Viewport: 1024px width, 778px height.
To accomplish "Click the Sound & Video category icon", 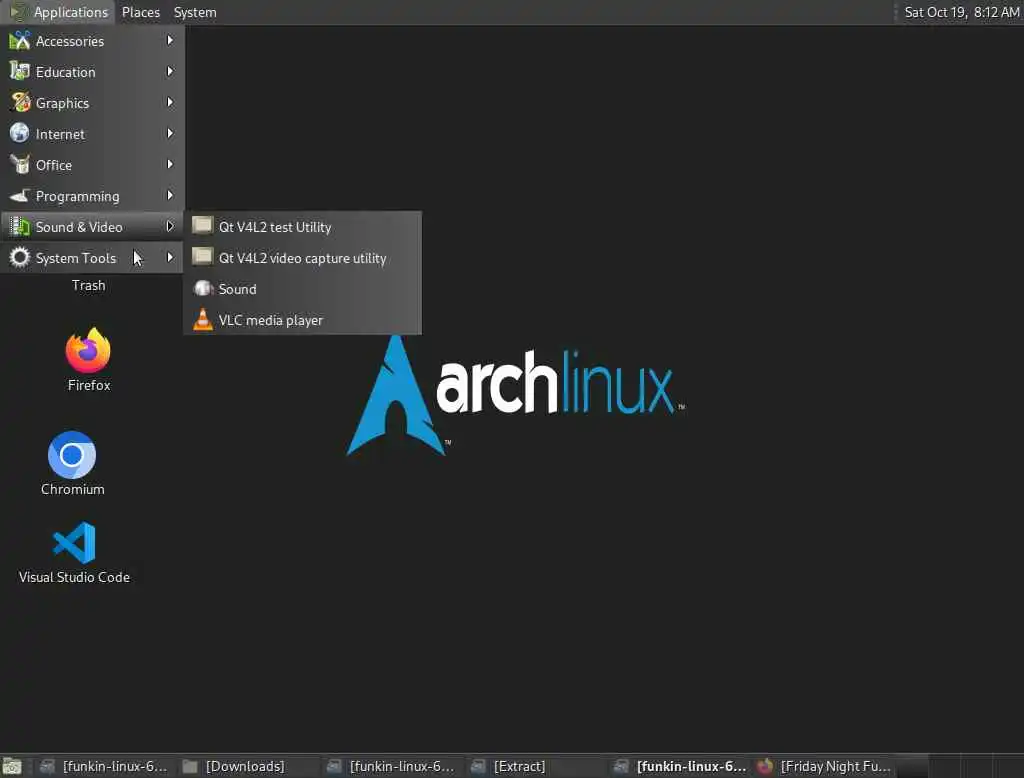I will click(x=20, y=227).
